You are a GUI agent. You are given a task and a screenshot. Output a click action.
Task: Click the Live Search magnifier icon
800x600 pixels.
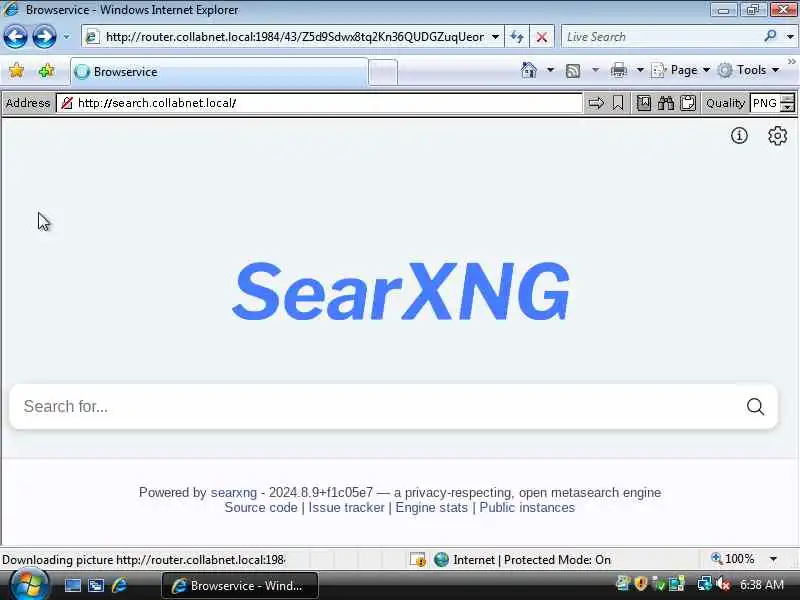click(x=770, y=36)
